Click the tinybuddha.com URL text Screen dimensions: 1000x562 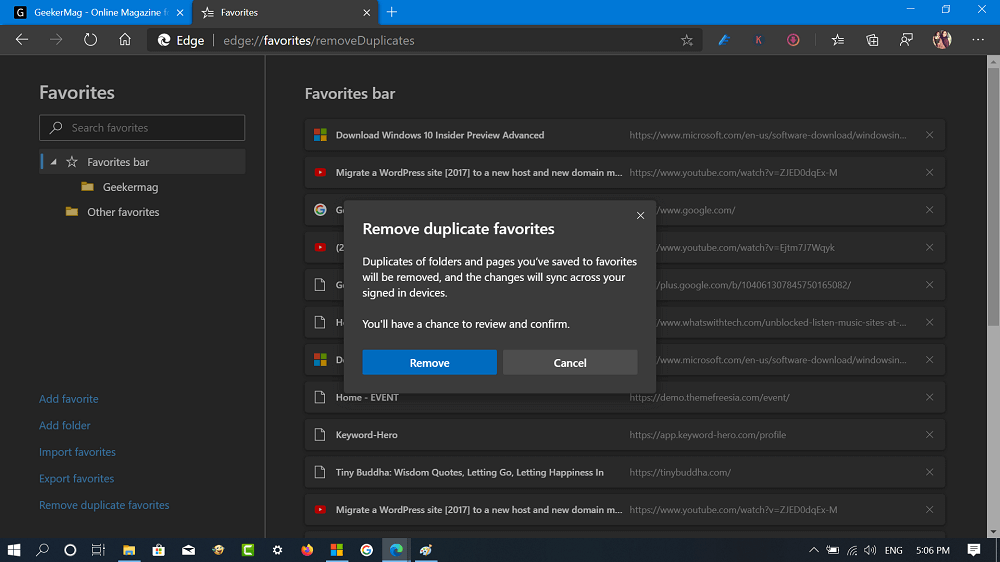(680, 473)
